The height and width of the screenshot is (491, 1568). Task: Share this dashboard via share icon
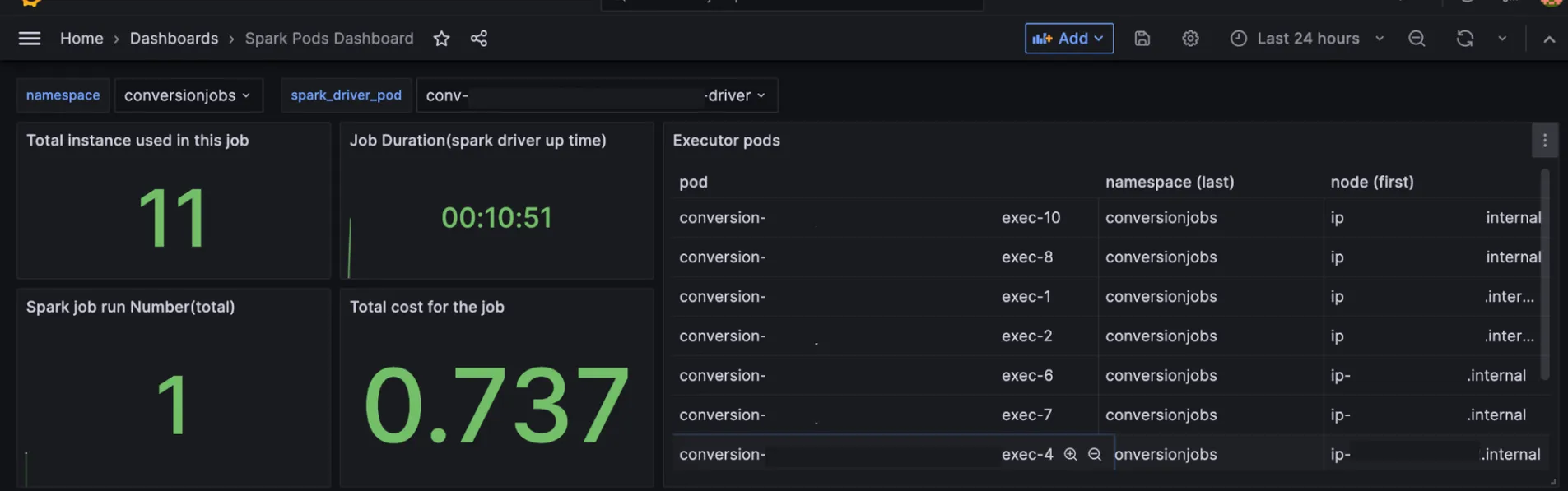tap(479, 39)
